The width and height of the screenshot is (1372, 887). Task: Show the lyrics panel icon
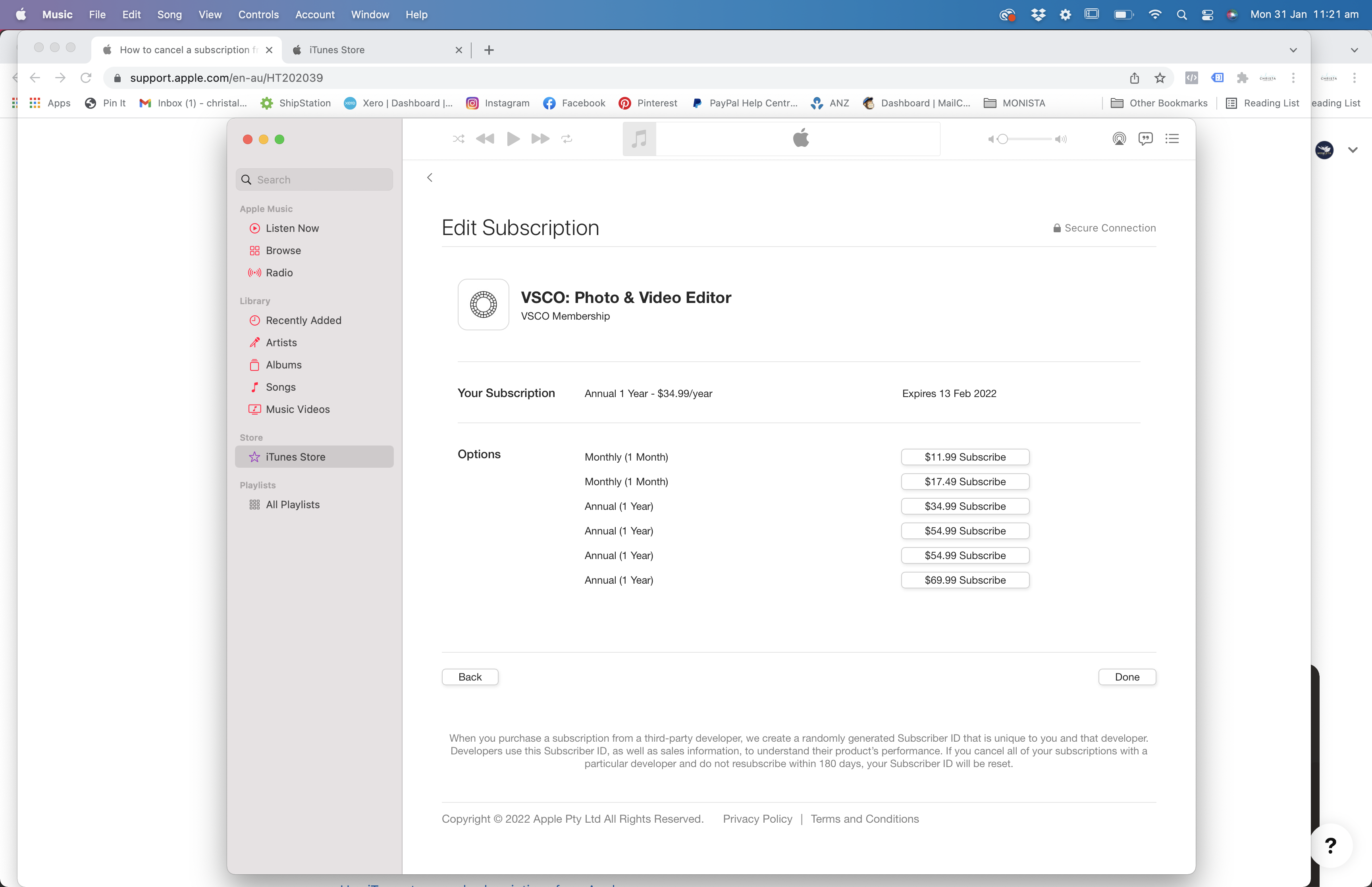click(x=1145, y=139)
